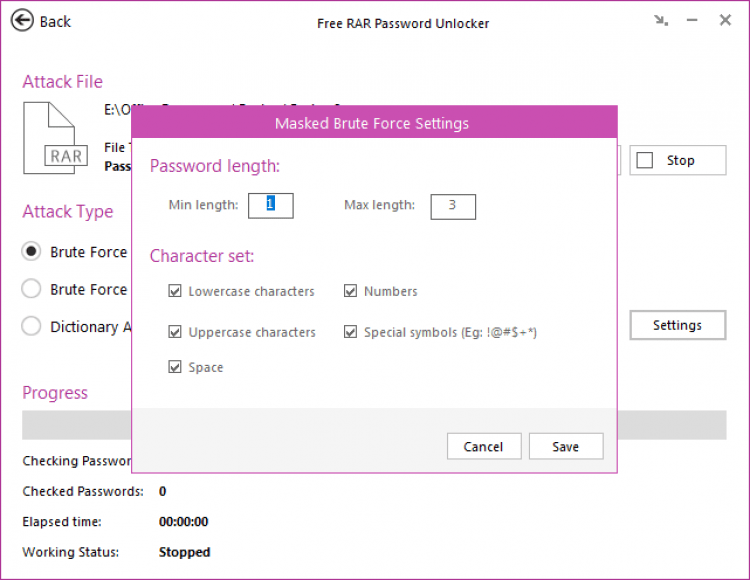
Task: Uncheck the Uppercase characters checkbox
Action: coord(176,332)
